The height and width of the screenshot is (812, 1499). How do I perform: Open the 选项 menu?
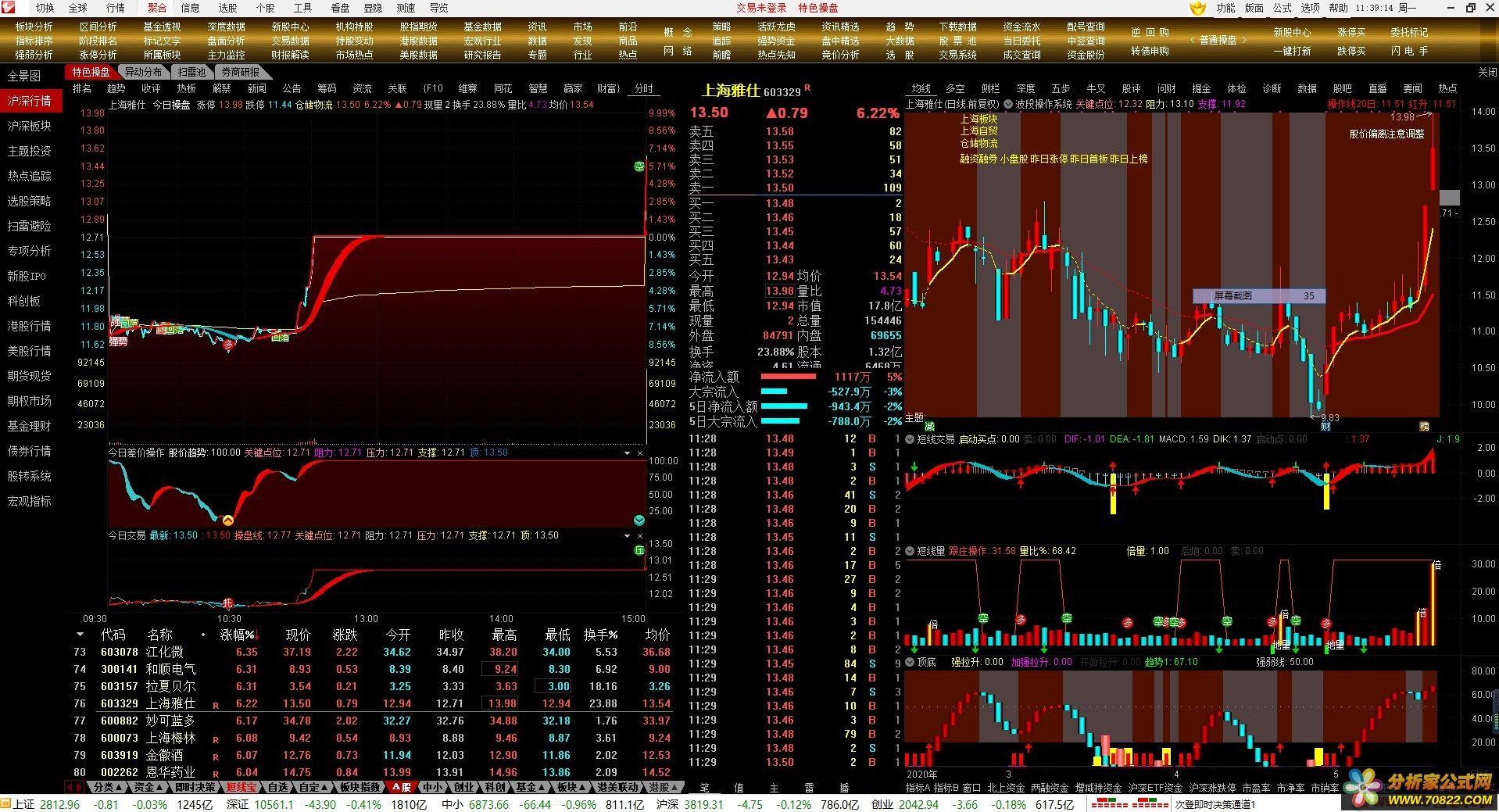point(1311,8)
